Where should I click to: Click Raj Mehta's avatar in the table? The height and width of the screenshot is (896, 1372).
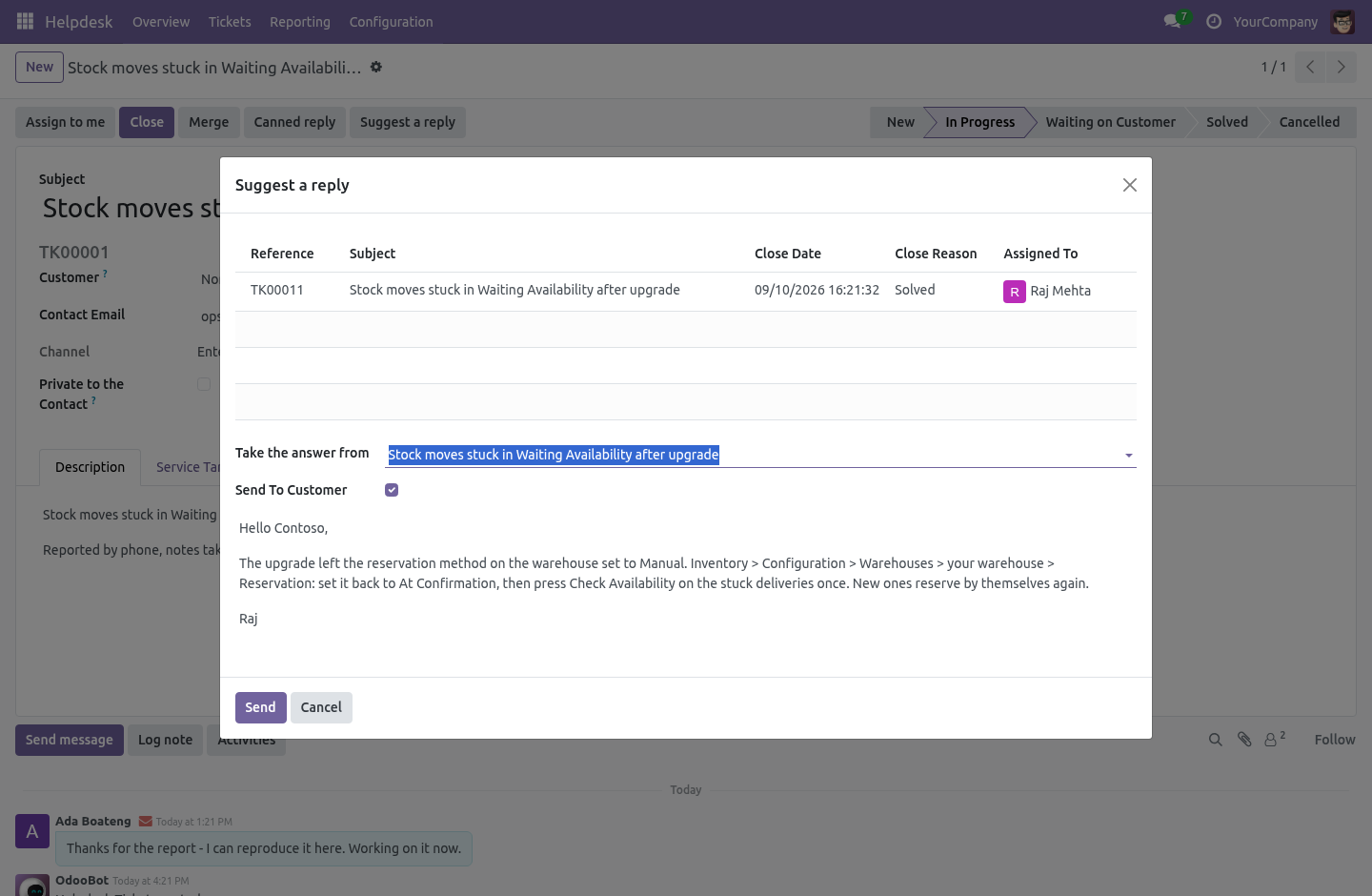coord(1015,292)
